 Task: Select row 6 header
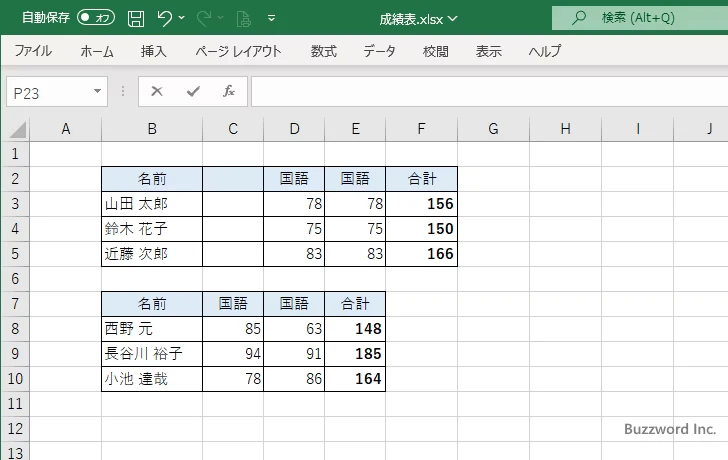[x=15, y=279]
